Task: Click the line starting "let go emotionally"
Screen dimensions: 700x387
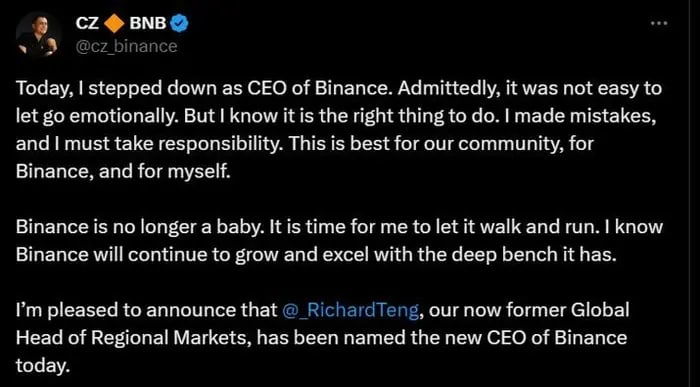Action: (x=337, y=116)
